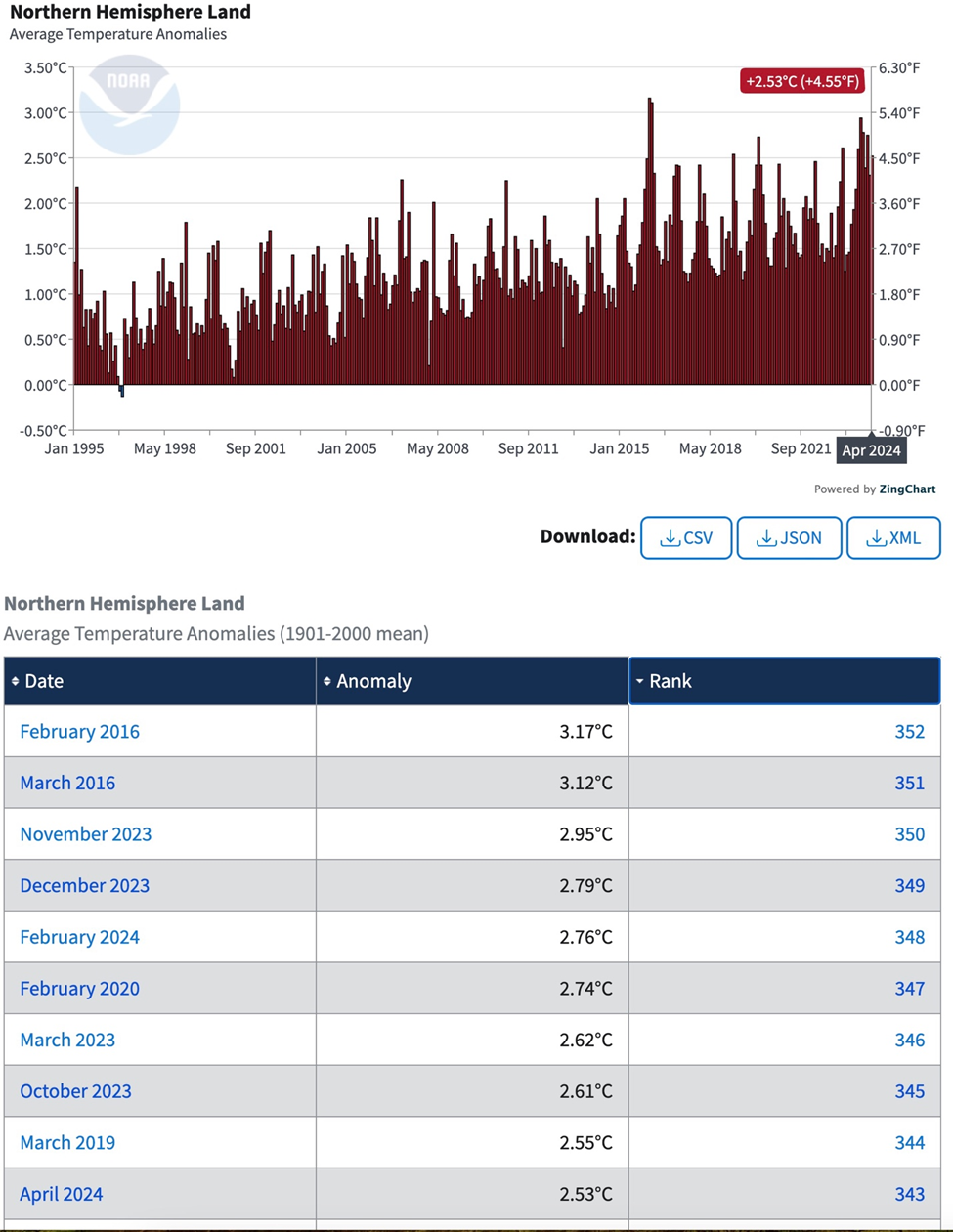
Task: Sort table by Anomaly column
Action: tap(373, 681)
